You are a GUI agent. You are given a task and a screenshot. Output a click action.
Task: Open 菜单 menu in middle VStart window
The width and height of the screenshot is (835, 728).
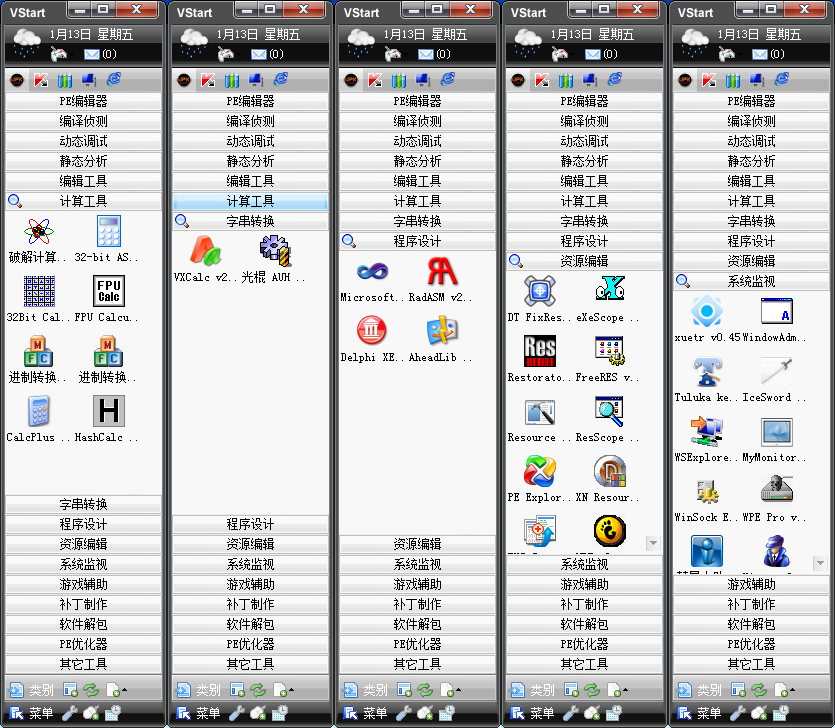pyautogui.click(x=366, y=713)
